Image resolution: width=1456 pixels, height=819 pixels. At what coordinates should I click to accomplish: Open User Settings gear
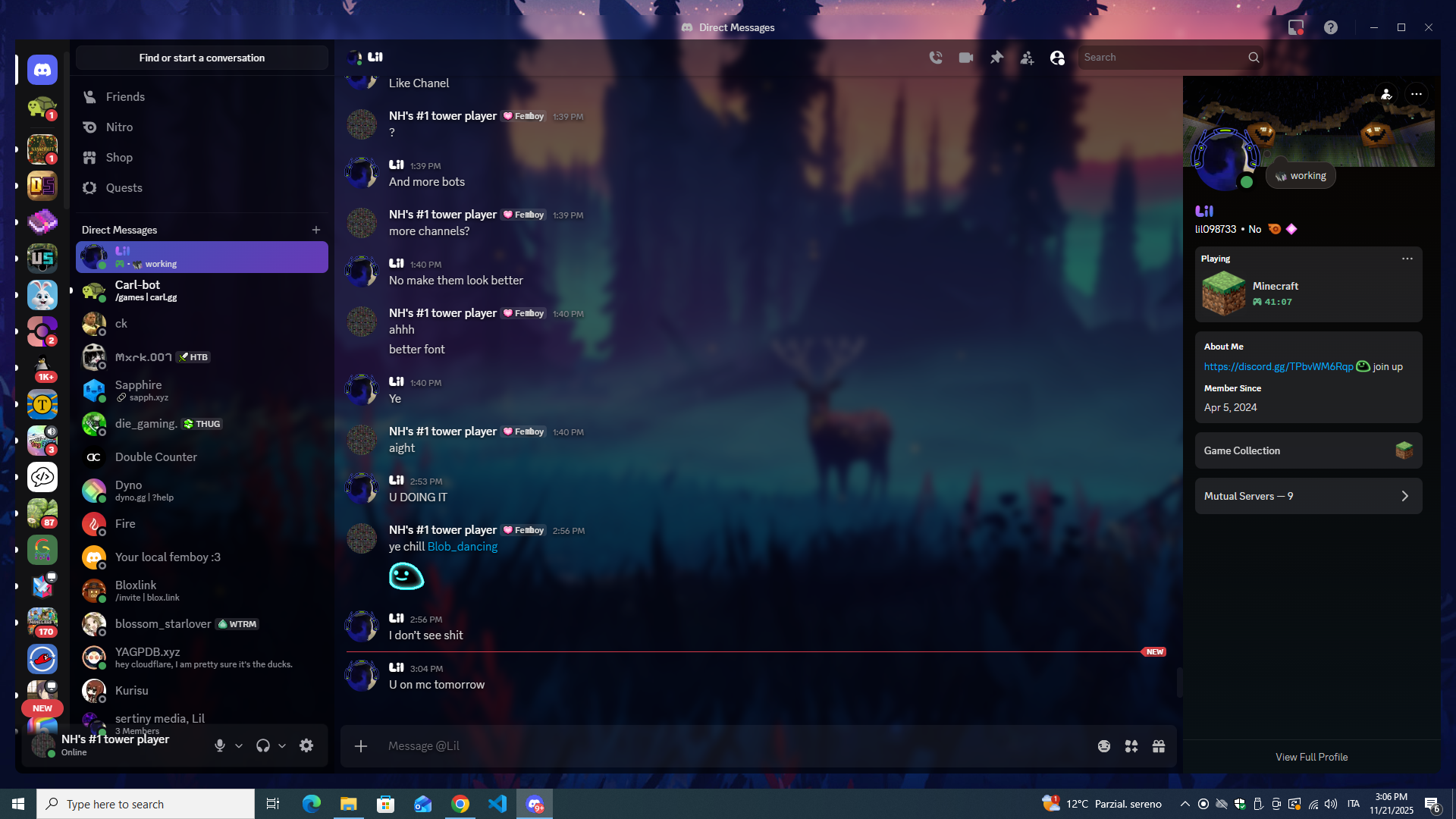(x=306, y=746)
